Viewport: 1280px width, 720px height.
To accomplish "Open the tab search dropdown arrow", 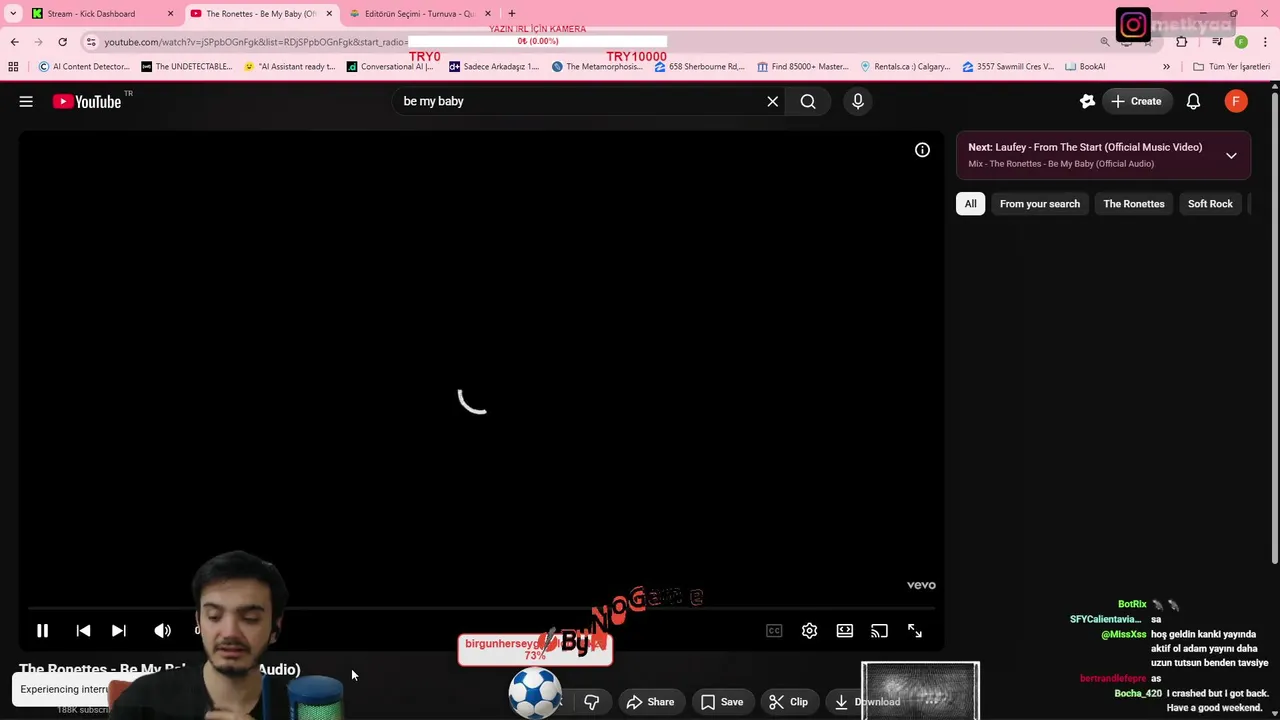I will [12, 14].
